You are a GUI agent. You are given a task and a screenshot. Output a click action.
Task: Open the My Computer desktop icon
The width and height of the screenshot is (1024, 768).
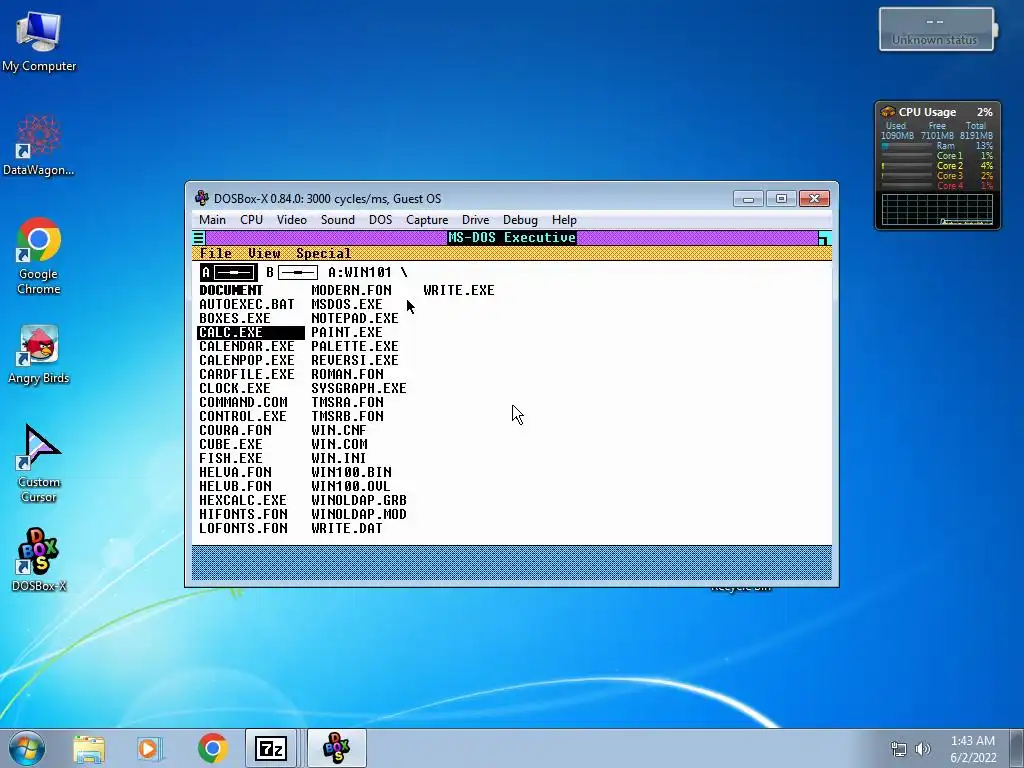39,40
